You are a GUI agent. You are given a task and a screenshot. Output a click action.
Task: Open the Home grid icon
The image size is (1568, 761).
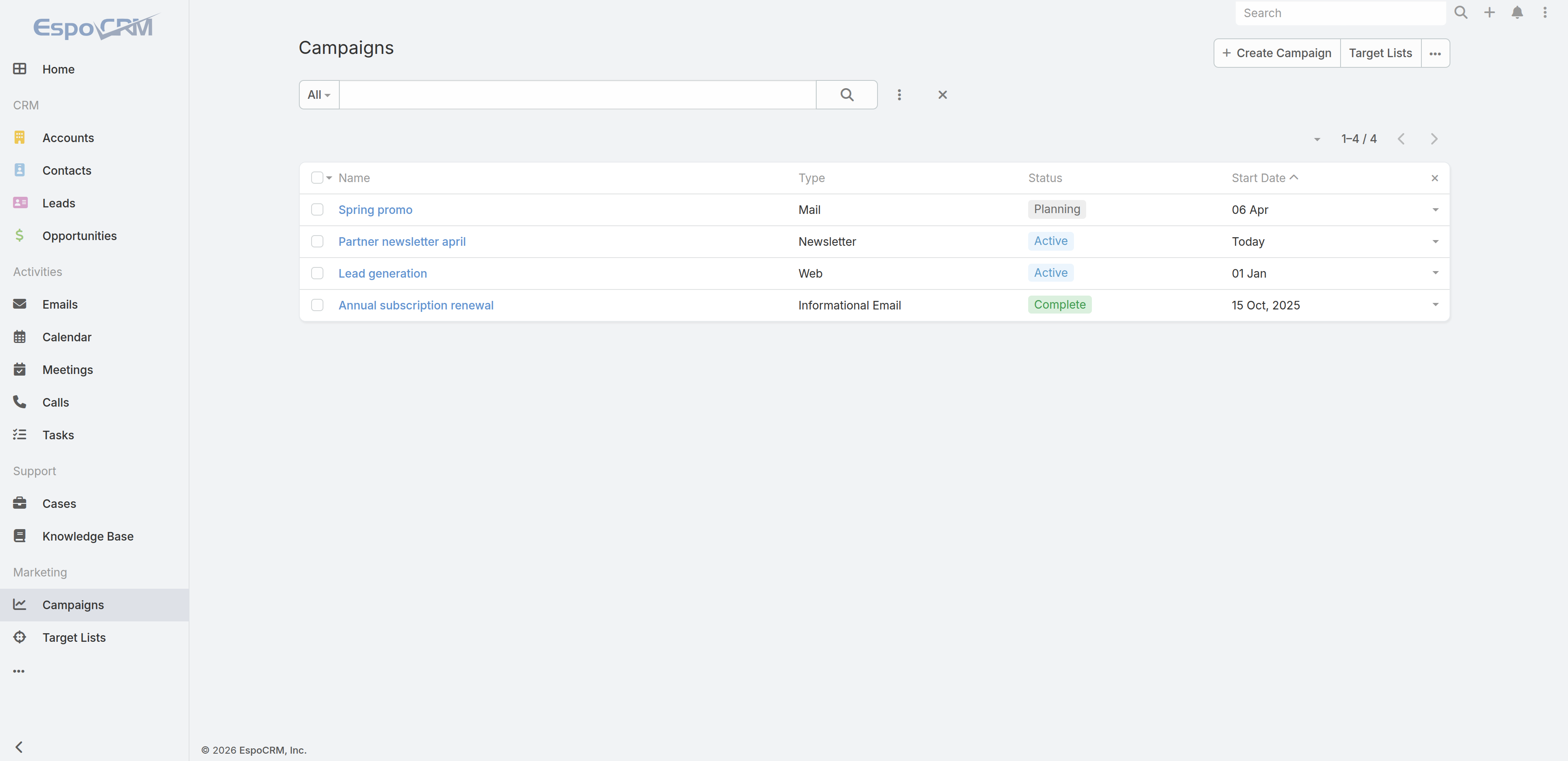tap(20, 69)
